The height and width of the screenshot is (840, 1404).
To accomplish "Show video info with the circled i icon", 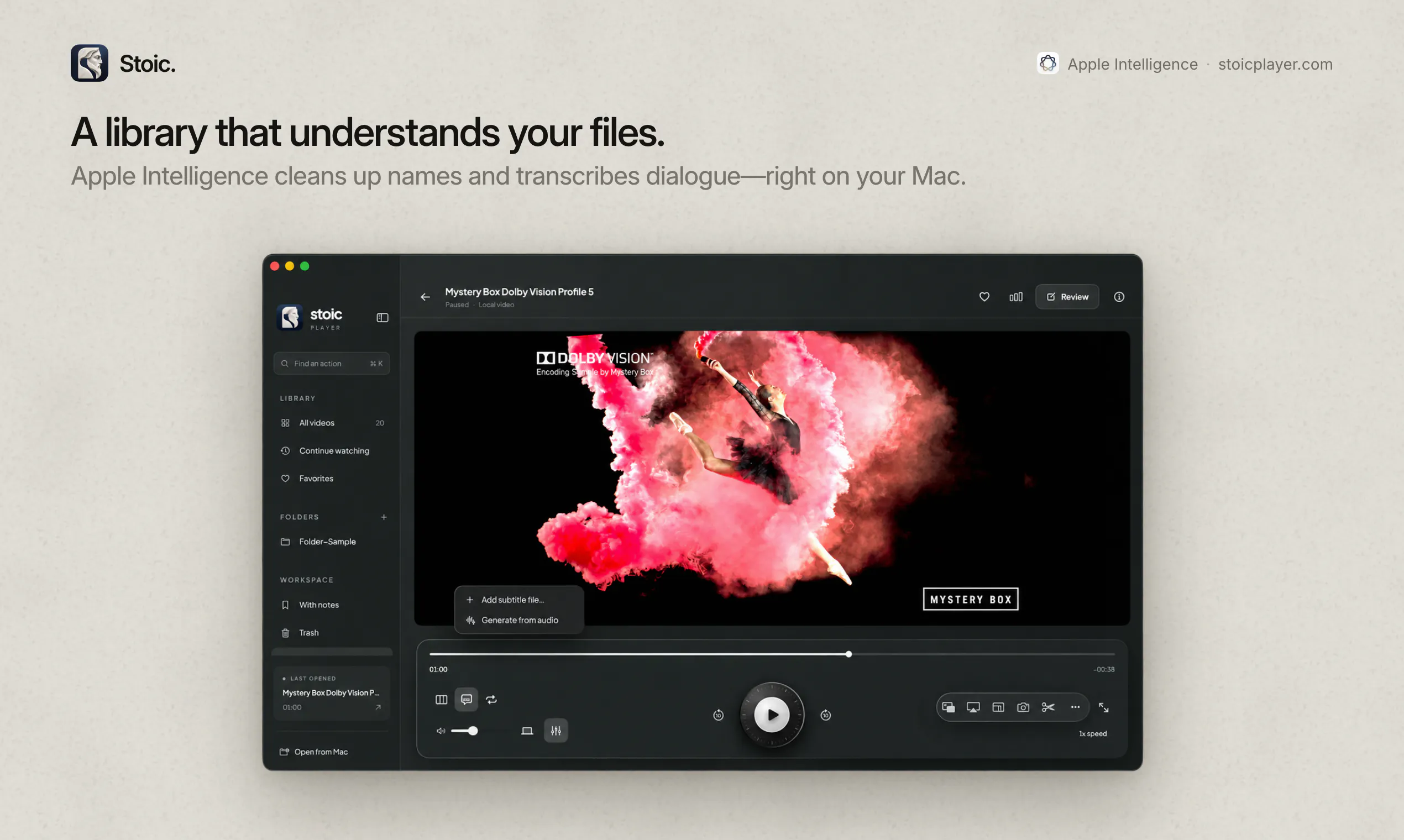I will [1119, 297].
